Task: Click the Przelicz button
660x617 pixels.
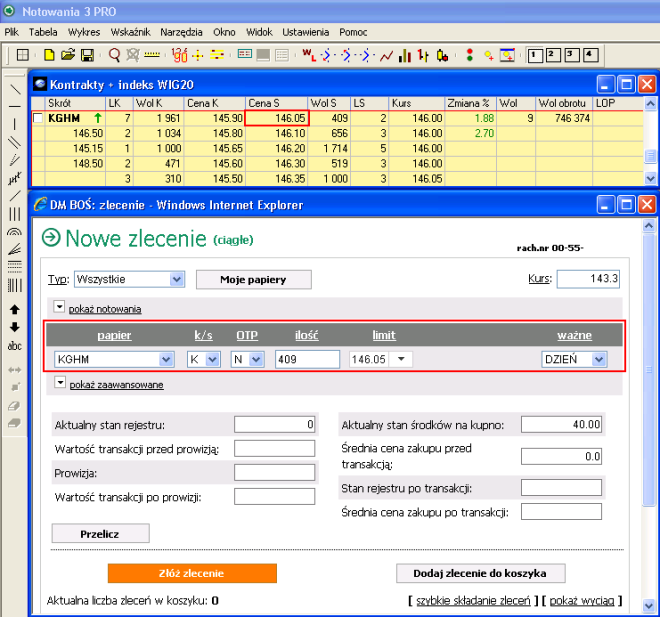Action: tap(100, 534)
